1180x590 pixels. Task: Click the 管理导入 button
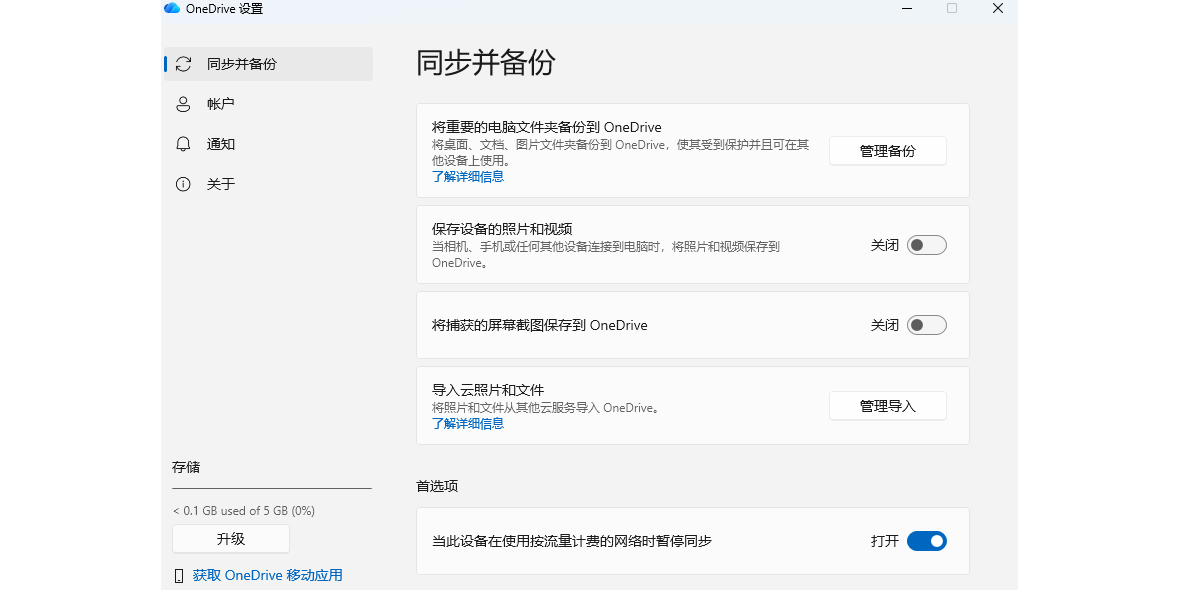pos(888,406)
